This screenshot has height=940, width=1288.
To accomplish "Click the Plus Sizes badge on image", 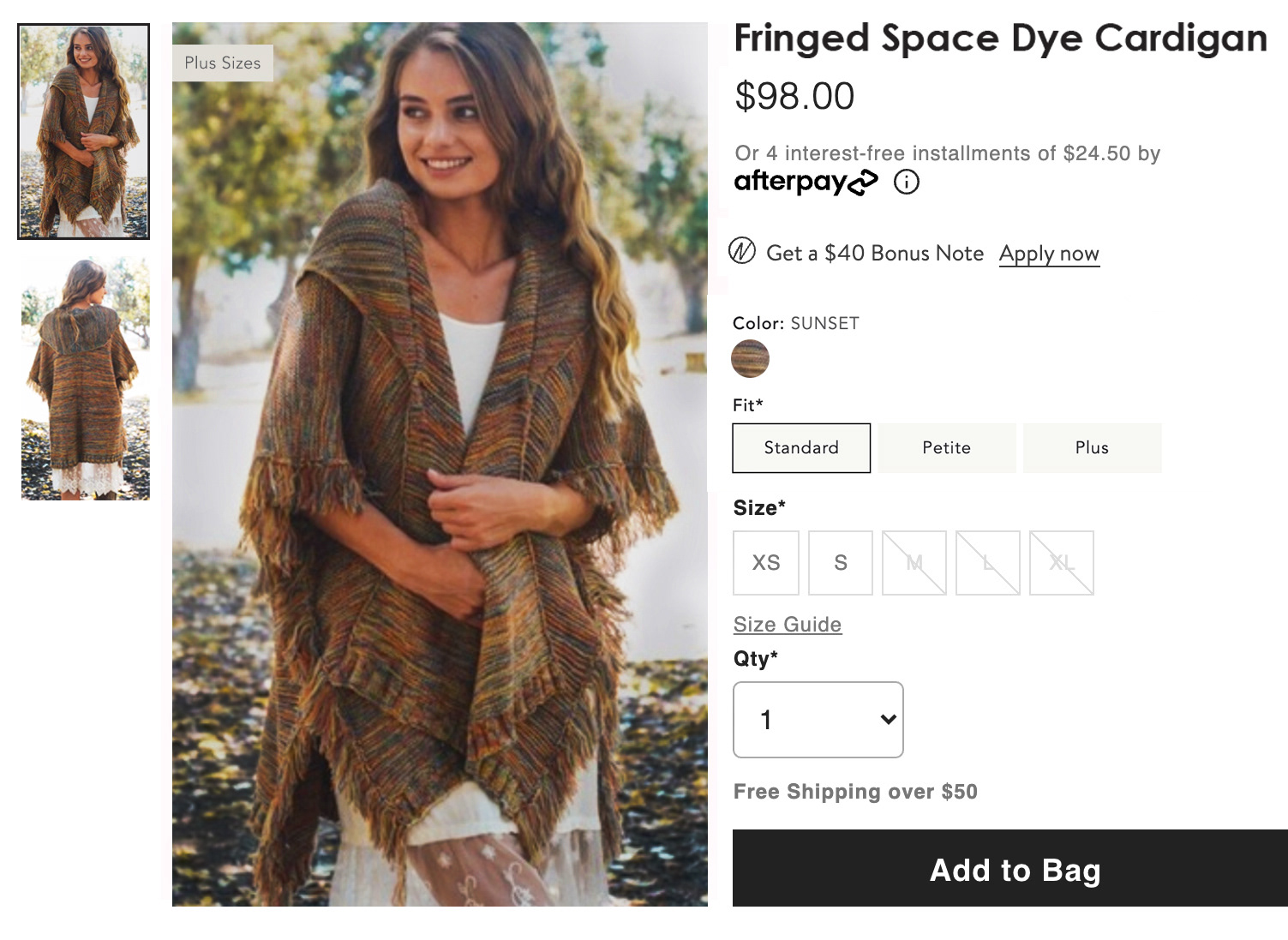I will click(223, 63).
